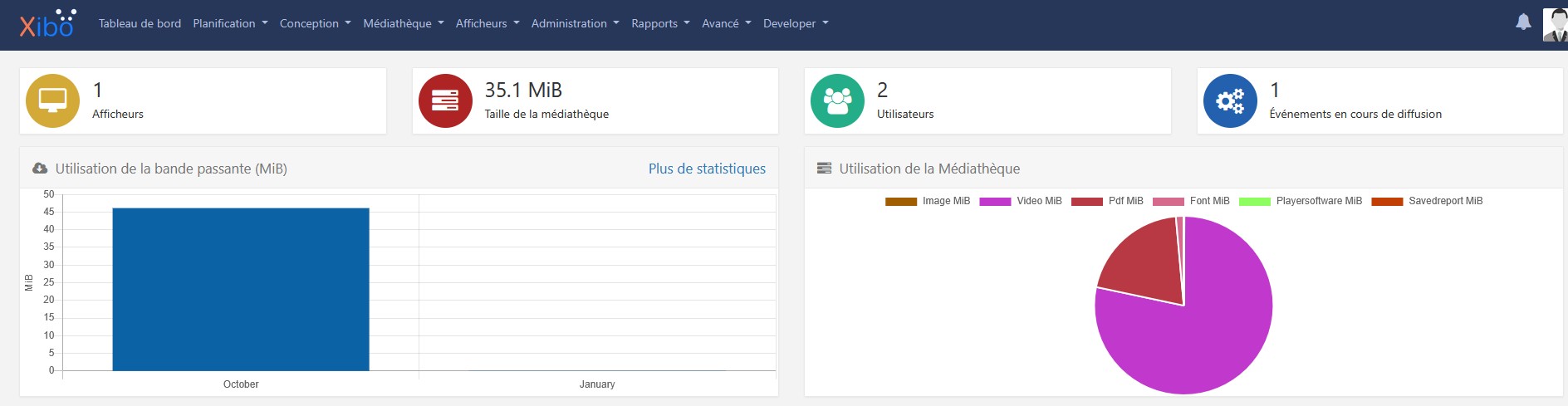Open the Developer menu
The image size is (1568, 406).
[796, 23]
